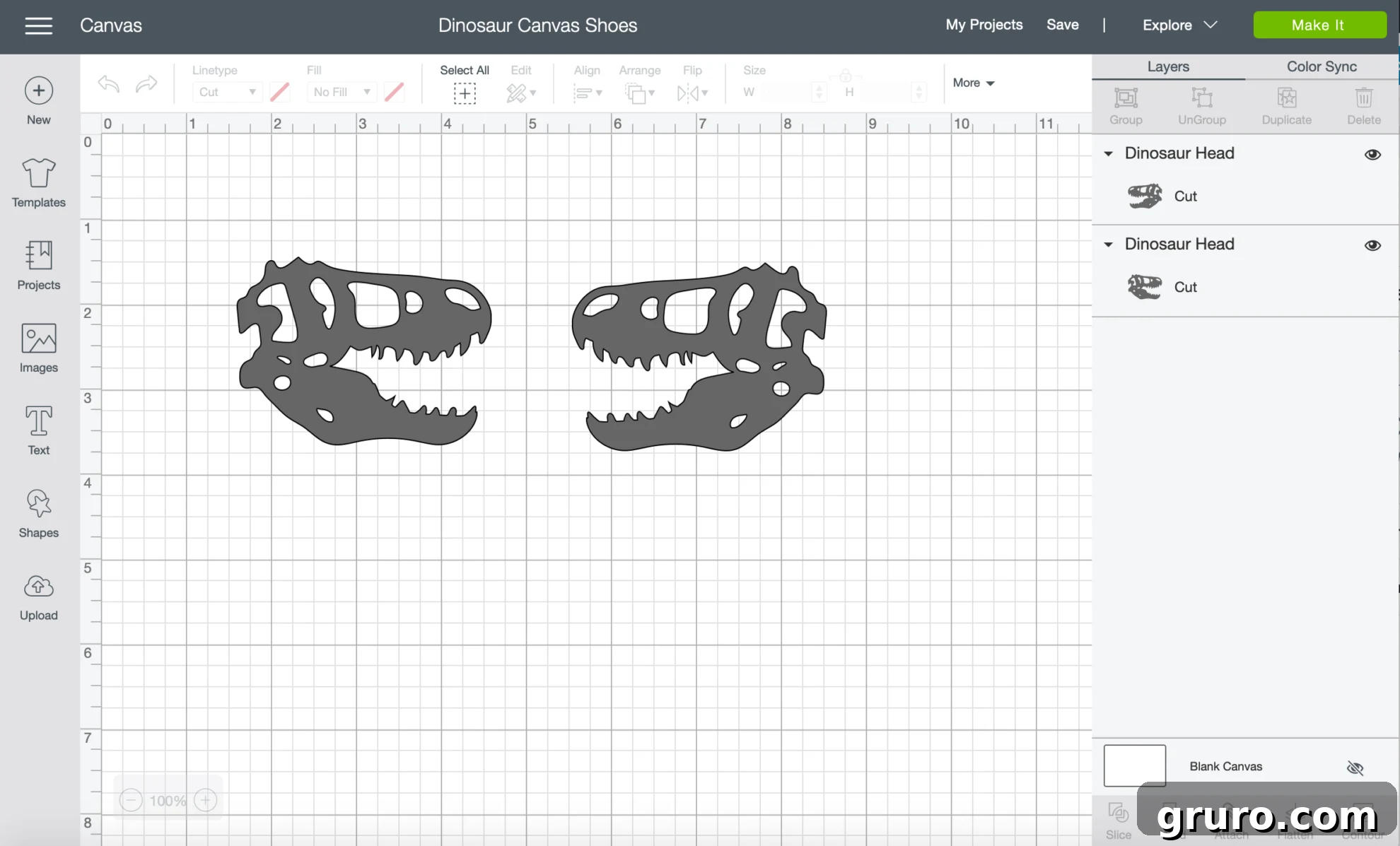The height and width of the screenshot is (846, 1400).
Task: Hide the second Dinosaur Head layer
Action: (1372, 245)
